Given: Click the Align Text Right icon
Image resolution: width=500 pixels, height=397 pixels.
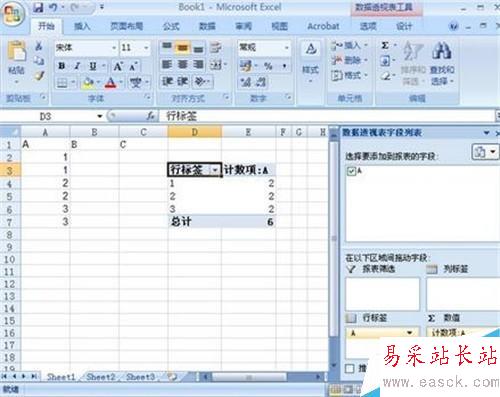Looking at the screenshot, I should click(x=198, y=64).
